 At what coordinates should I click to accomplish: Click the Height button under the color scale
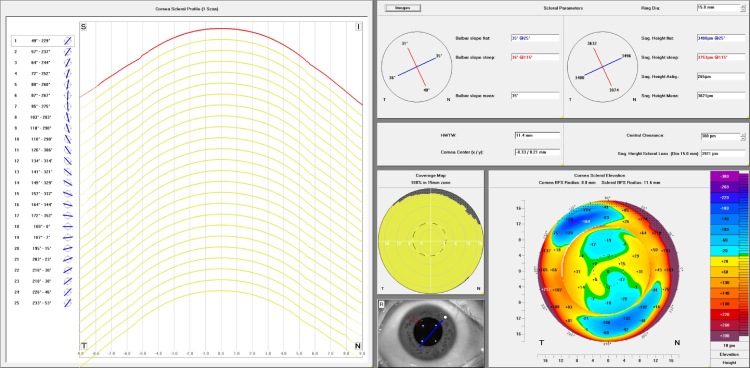[x=729, y=363]
